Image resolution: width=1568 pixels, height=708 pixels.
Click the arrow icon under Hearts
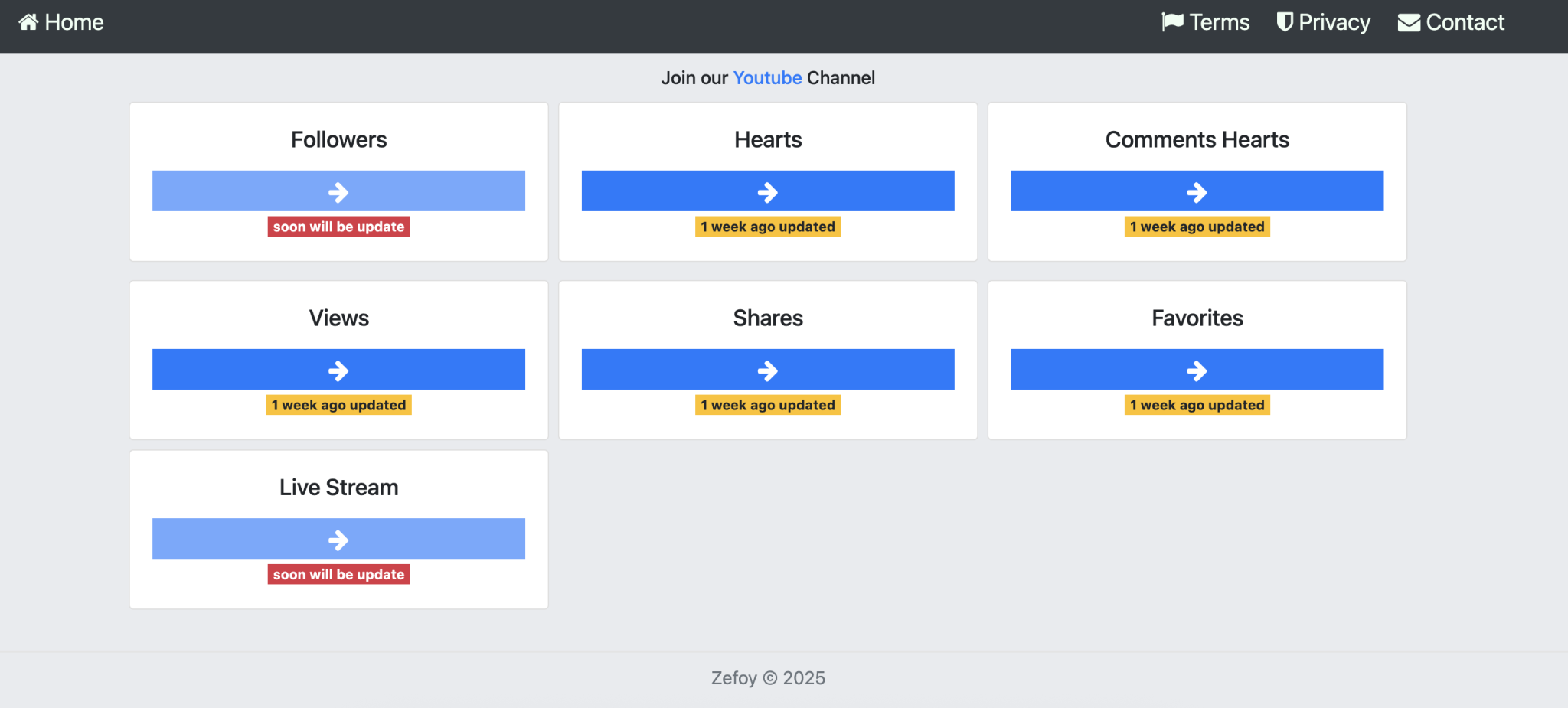767,192
